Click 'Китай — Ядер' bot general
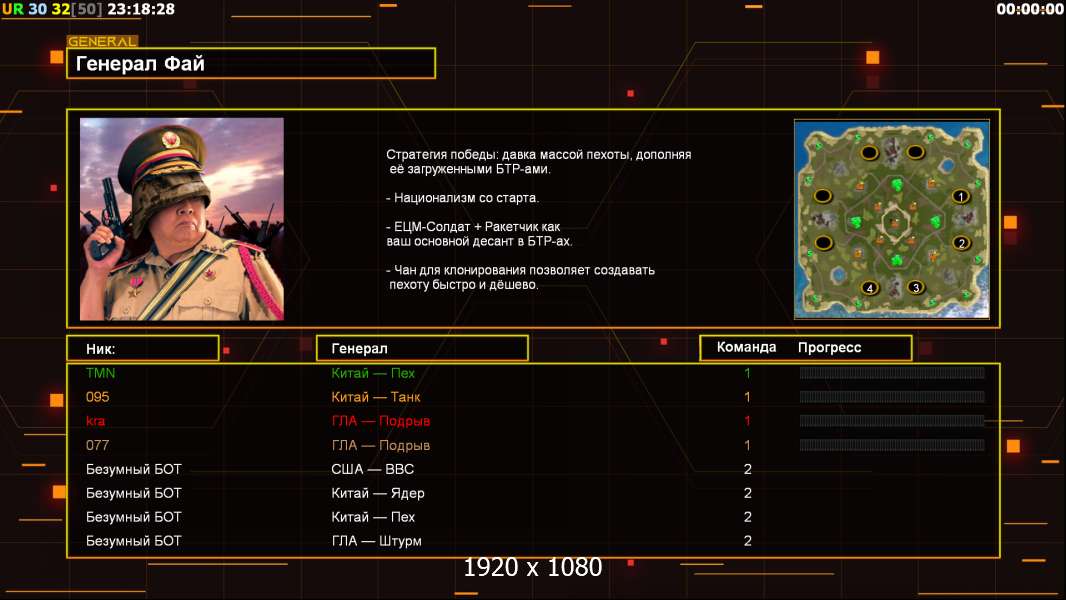This screenshot has height=600, width=1066. tap(377, 493)
